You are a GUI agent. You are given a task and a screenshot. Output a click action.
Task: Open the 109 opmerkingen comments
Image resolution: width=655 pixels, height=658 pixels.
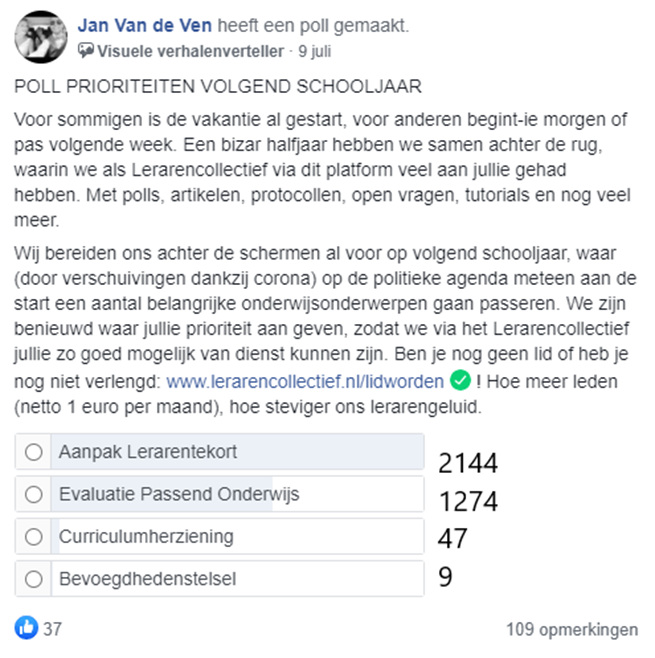572,629
